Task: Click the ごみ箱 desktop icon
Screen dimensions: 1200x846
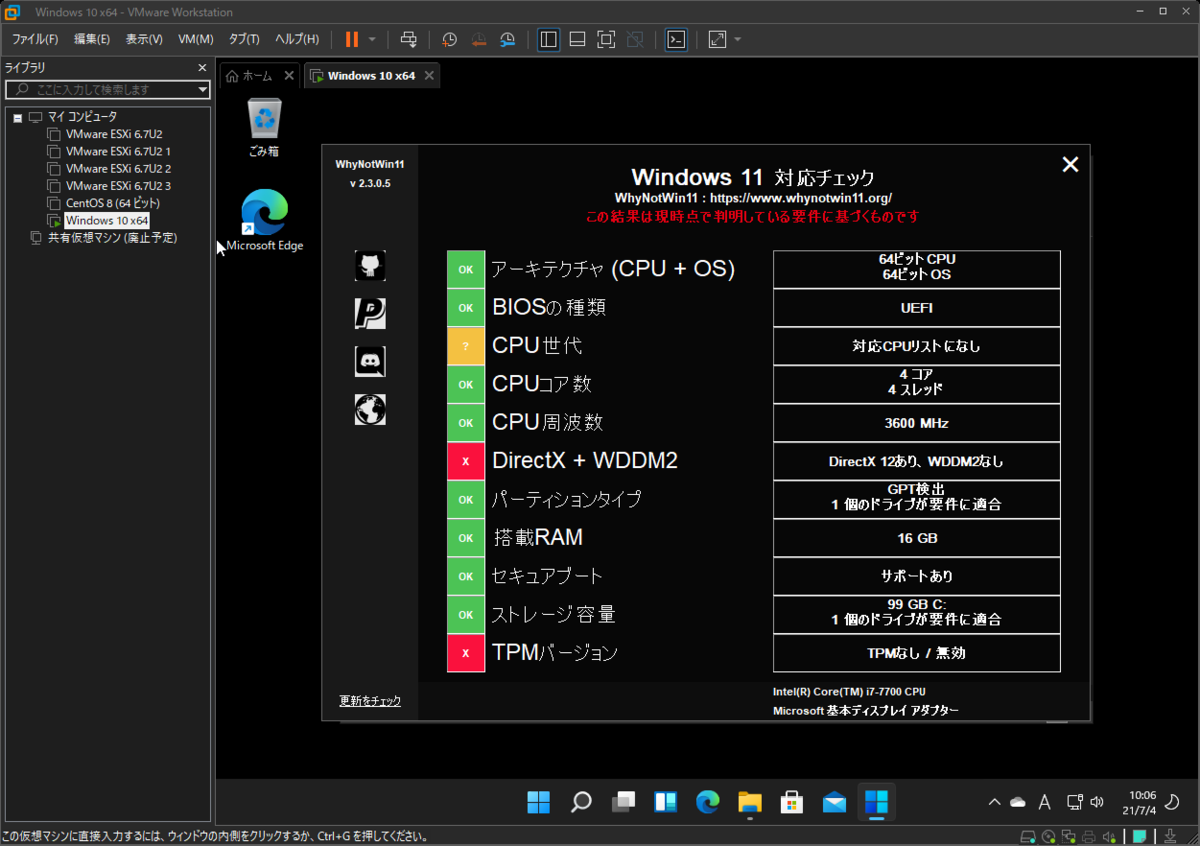Action: click(x=264, y=128)
